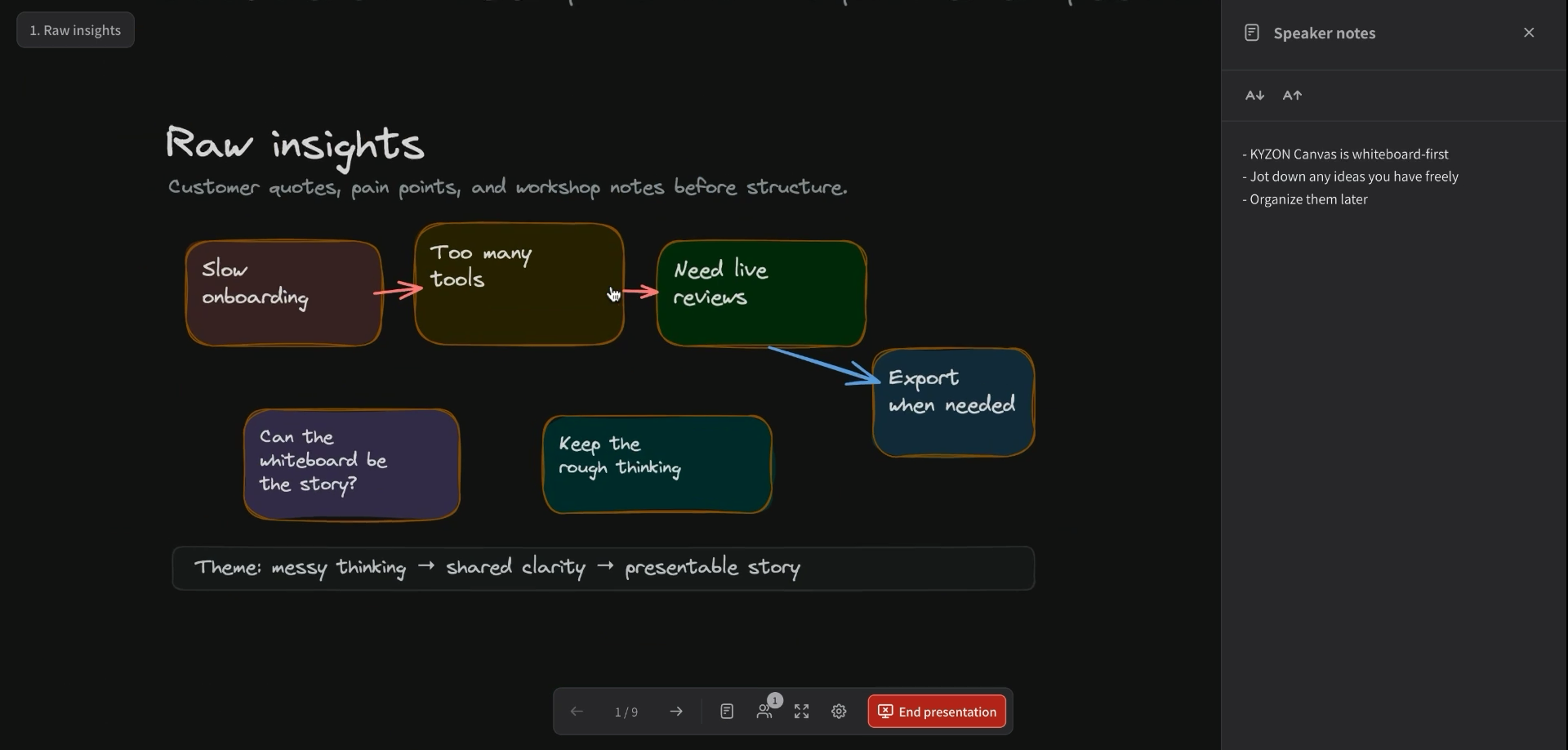The width and height of the screenshot is (1568, 750).
Task: Select the 'Too many tools' card
Action: [x=519, y=284]
